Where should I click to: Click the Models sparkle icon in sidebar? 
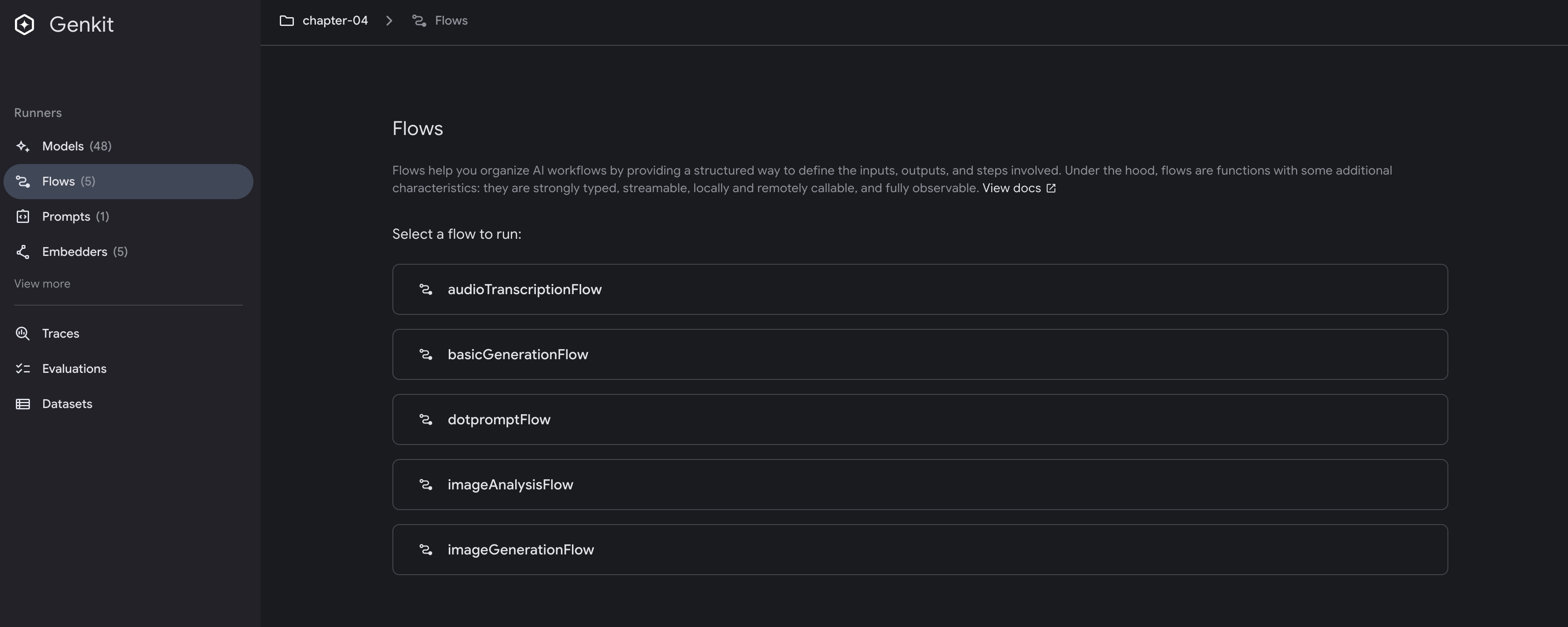(x=22, y=146)
